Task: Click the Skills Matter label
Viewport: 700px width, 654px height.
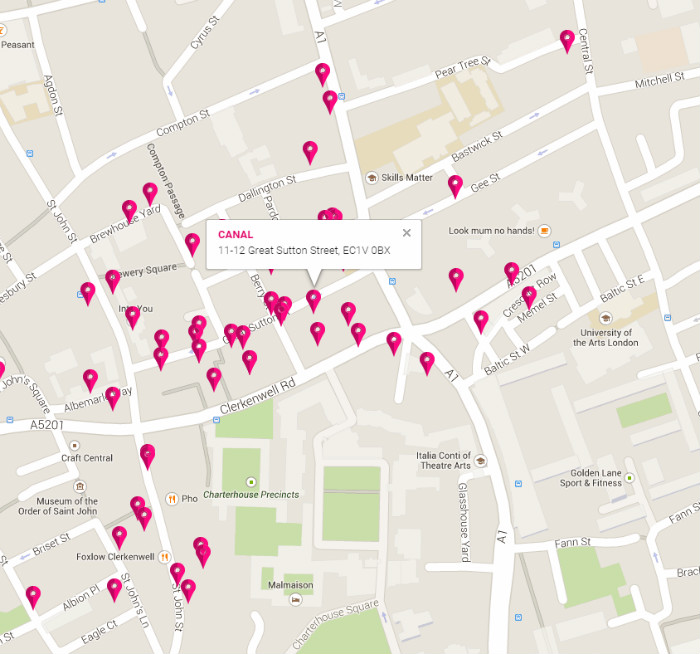Action: coord(407,178)
